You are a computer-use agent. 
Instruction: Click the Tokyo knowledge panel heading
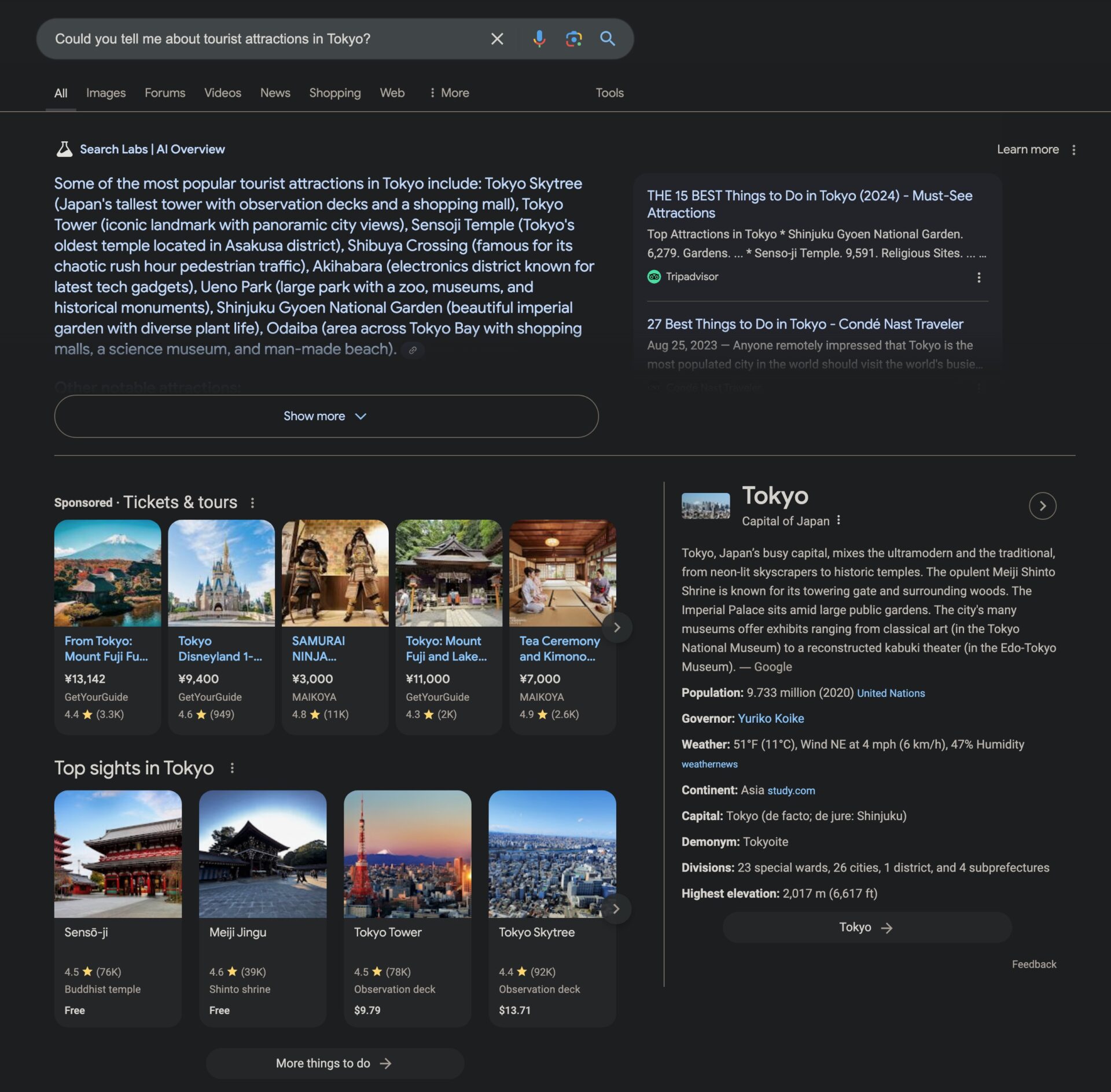coord(775,496)
